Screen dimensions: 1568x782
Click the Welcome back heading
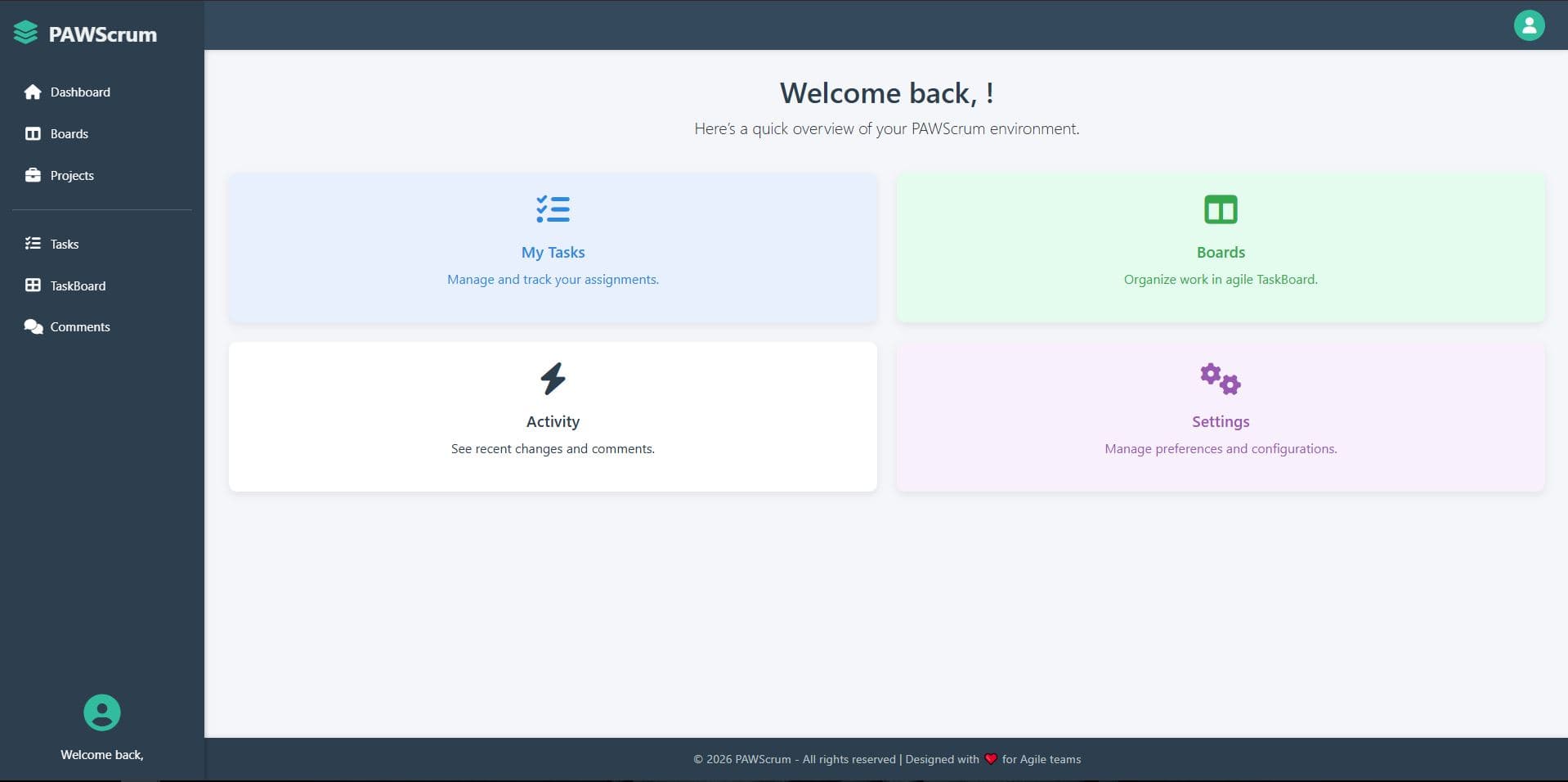point(886,92)
